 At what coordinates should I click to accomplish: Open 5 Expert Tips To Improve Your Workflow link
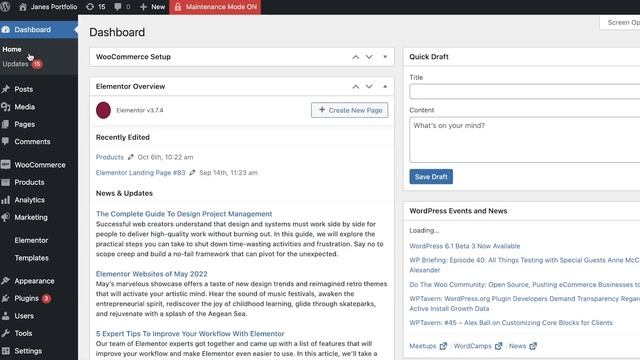click(190, 333)
